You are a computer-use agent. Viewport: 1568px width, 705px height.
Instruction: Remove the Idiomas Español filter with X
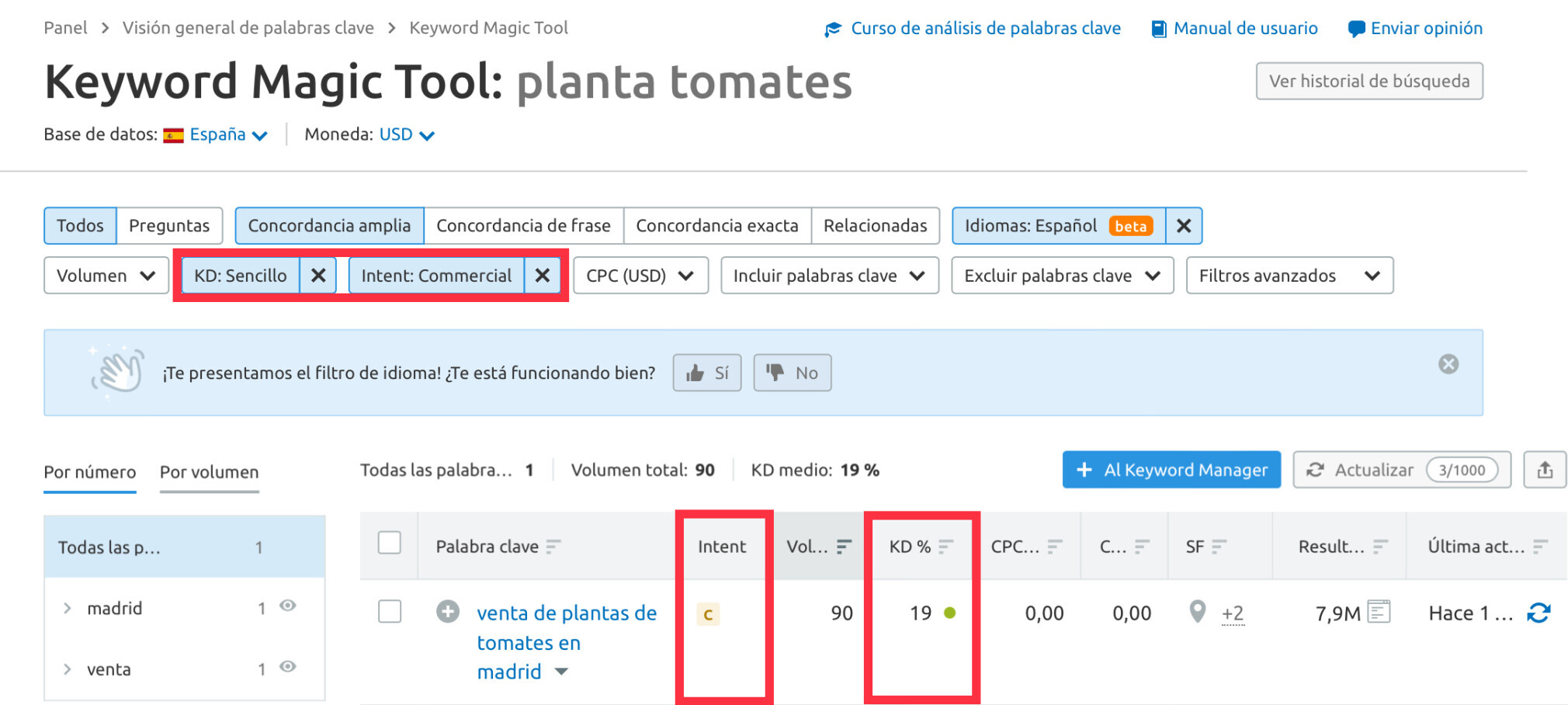(x=1184, y=225)
